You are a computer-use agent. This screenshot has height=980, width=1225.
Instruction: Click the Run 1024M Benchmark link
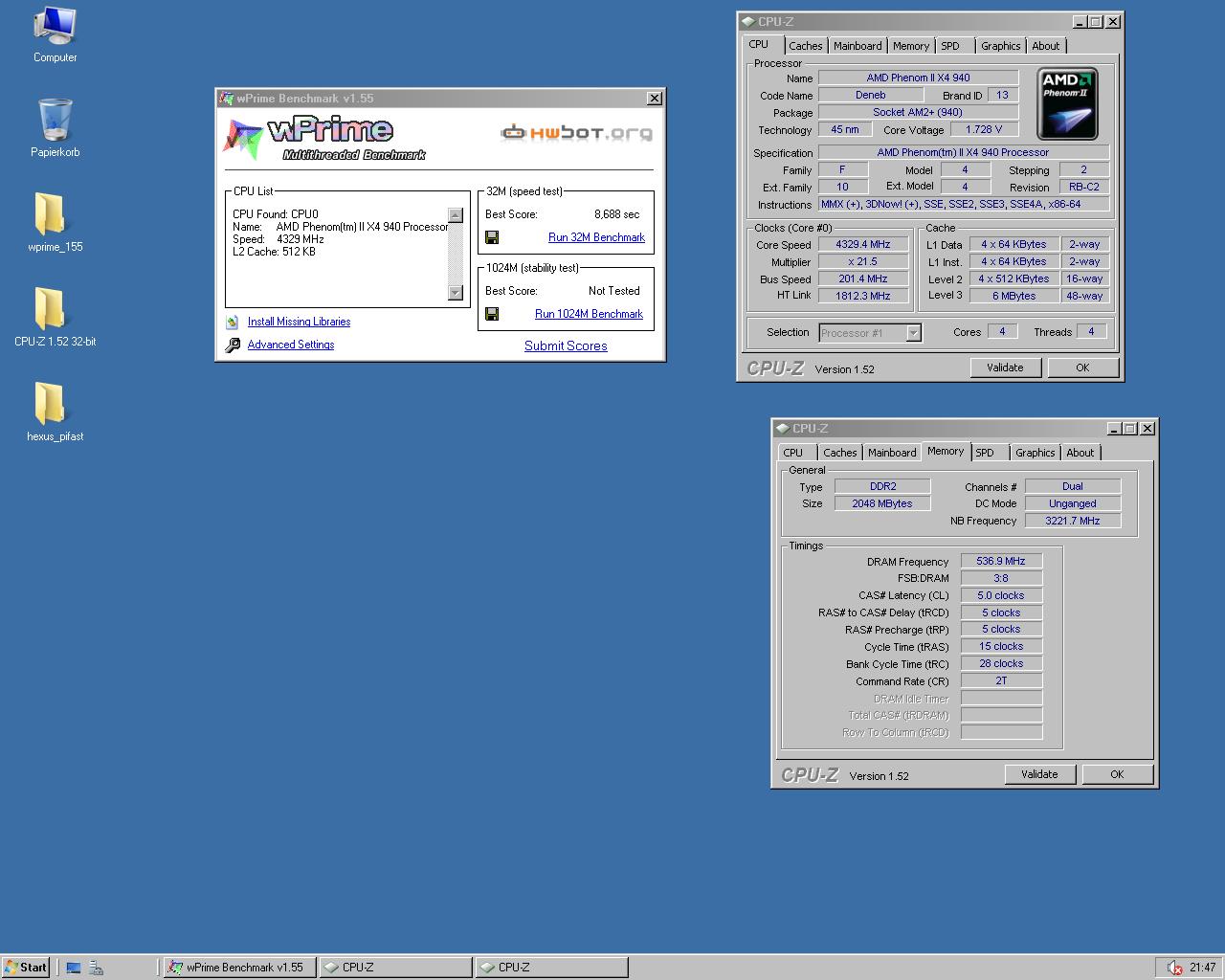(589, 314)
